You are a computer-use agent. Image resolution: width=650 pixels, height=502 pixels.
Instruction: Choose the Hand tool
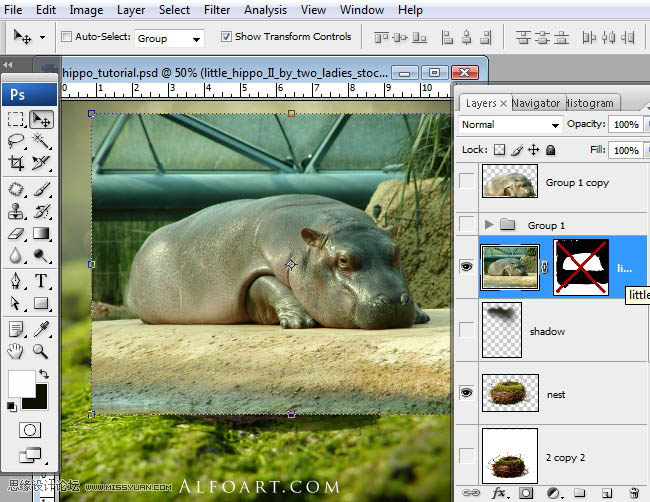coord(16,351)
